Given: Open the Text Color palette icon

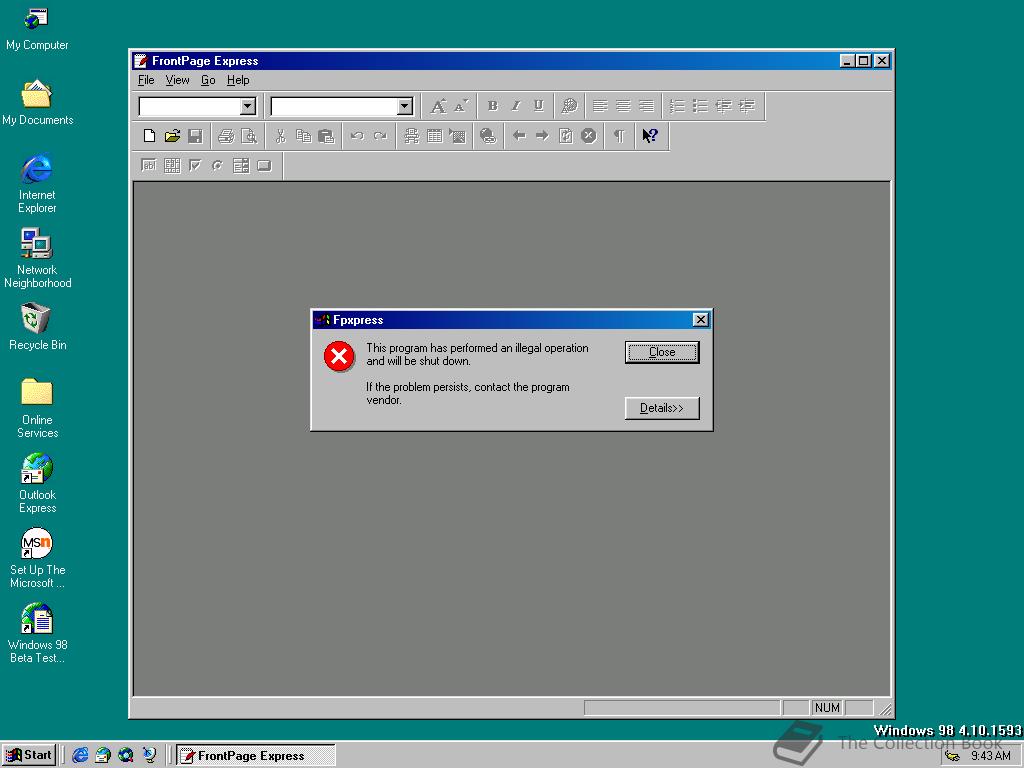Looking at the screenshot, I should point(569,106).
